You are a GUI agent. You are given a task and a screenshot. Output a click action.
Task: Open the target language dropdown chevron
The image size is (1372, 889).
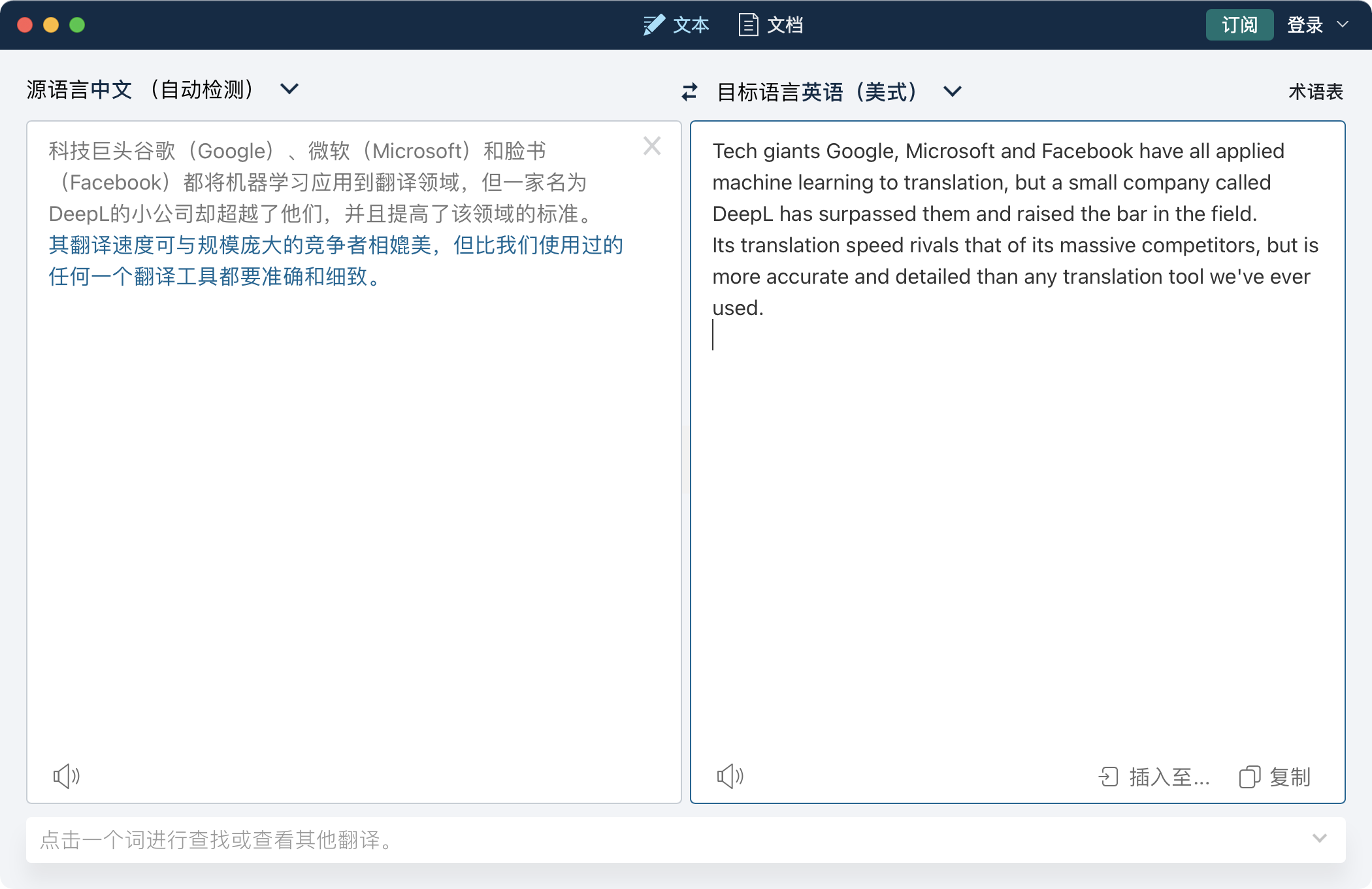pyautogui.click(x=952, y=92)
